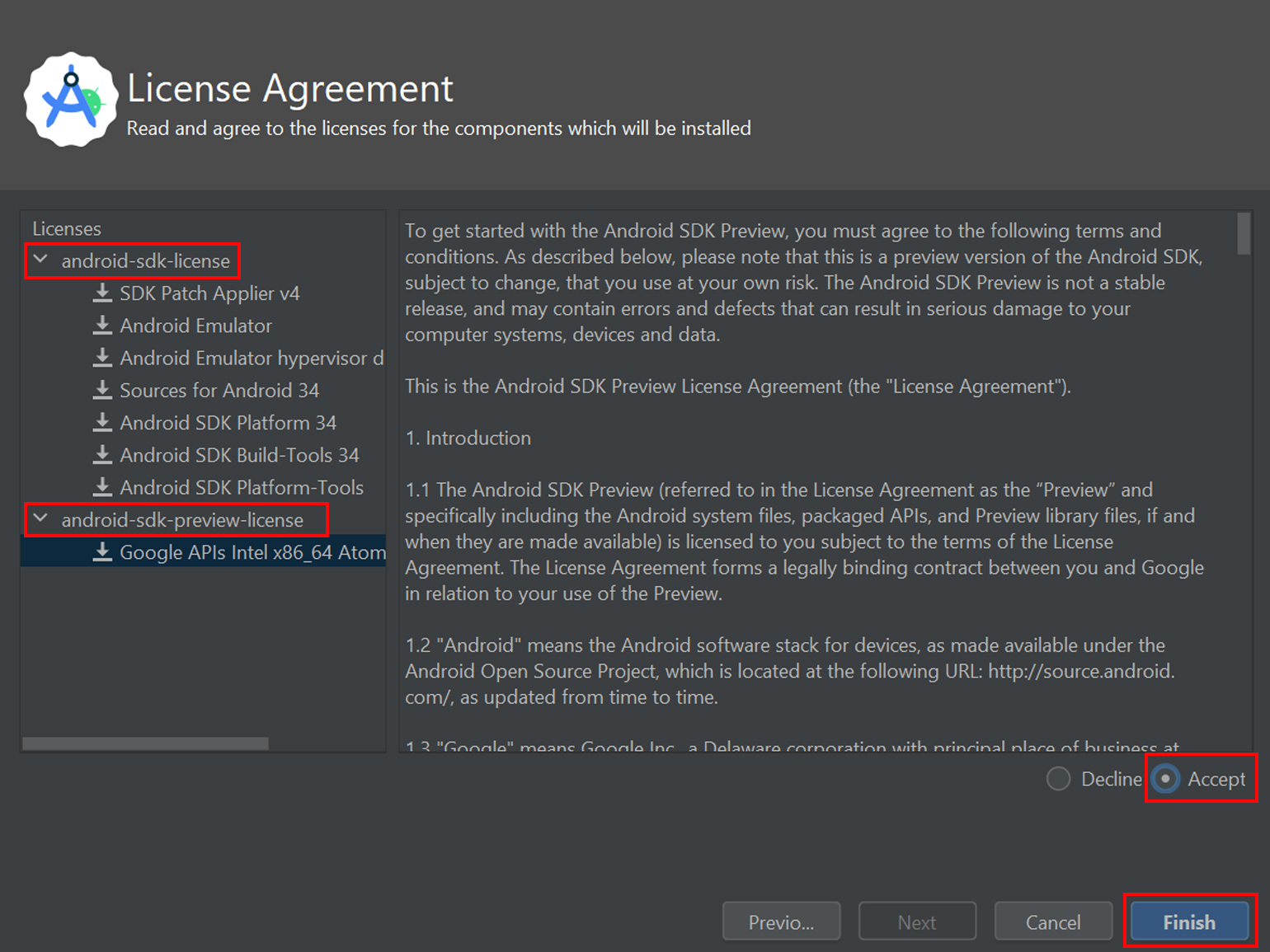The height and width of the screenshot is (952, 1270).
Task: Collapse the android-sdk-license chevron
Action: point(40,260)
